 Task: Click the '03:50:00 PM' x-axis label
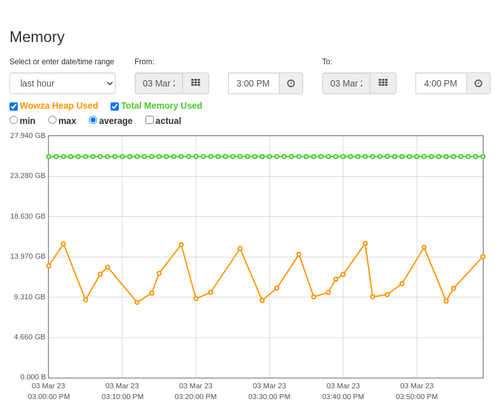click(x=417, y=397)
